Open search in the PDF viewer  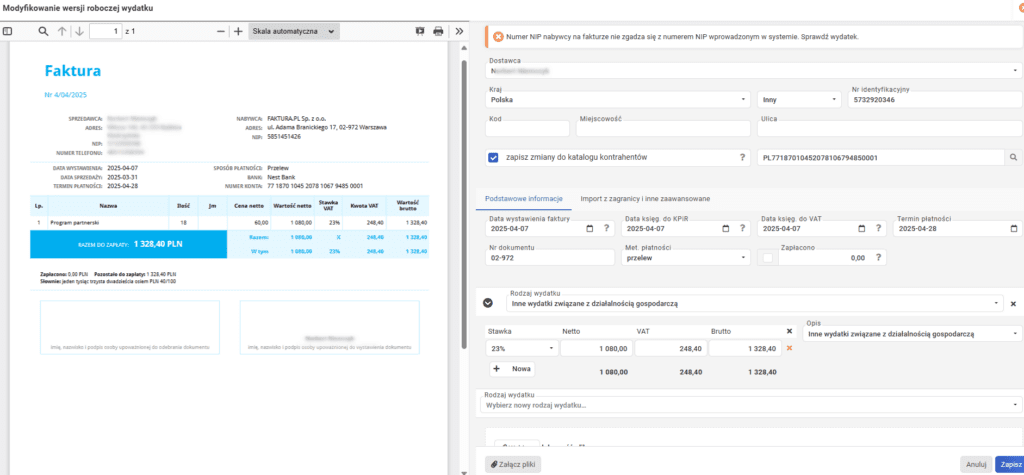[43, 32]
